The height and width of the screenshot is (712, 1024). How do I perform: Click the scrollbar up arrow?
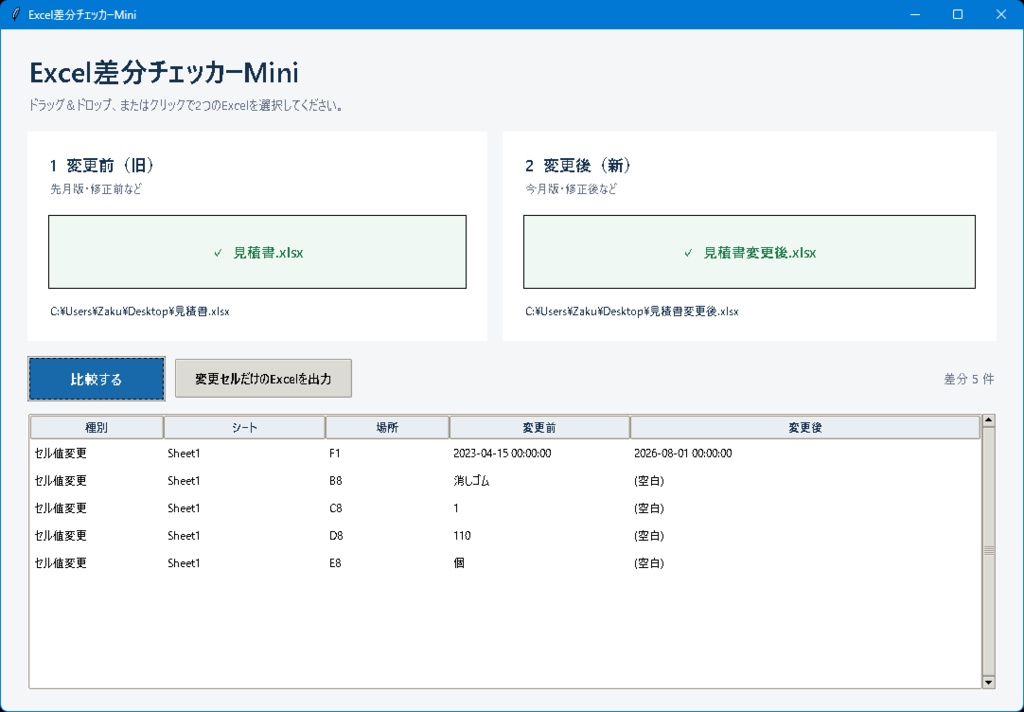[x=988, y=421]
